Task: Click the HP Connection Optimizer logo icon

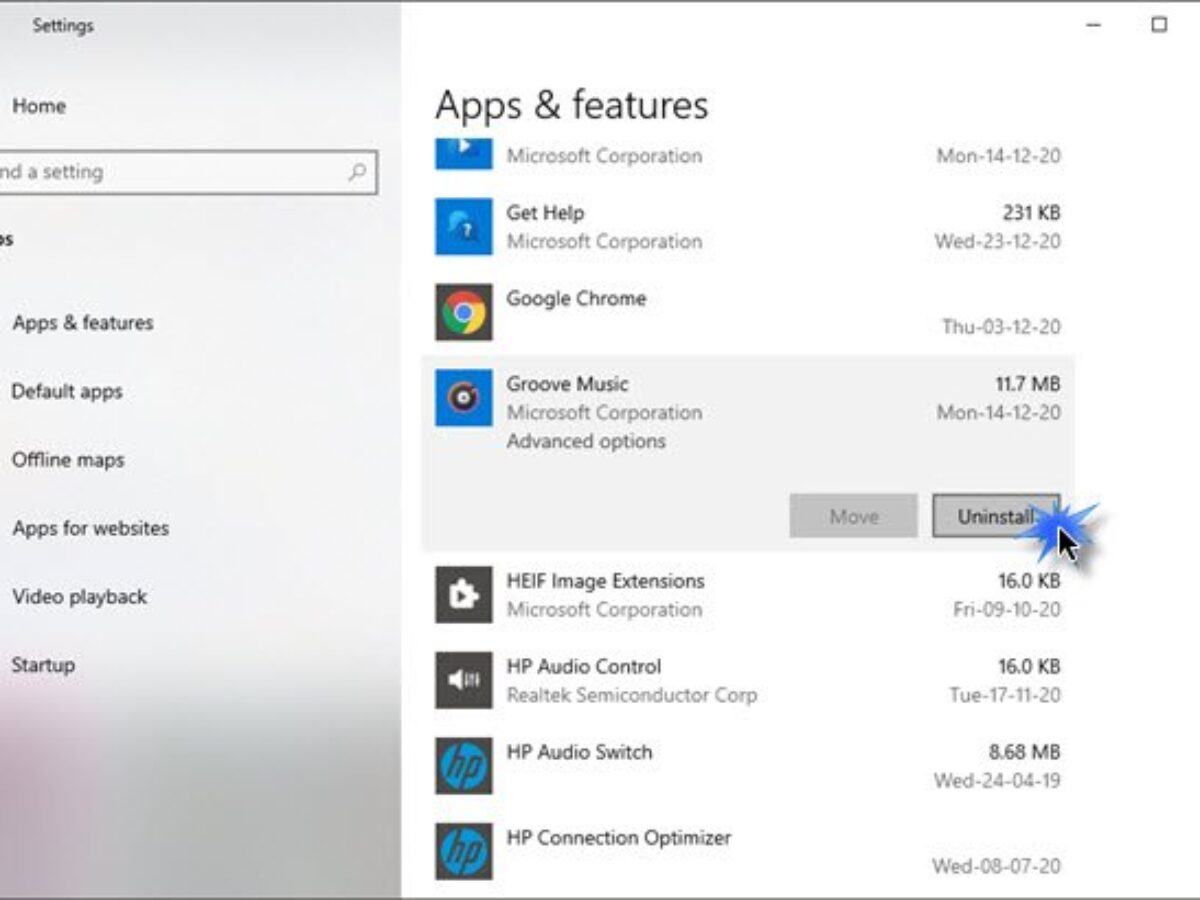Action: point(463,851)
